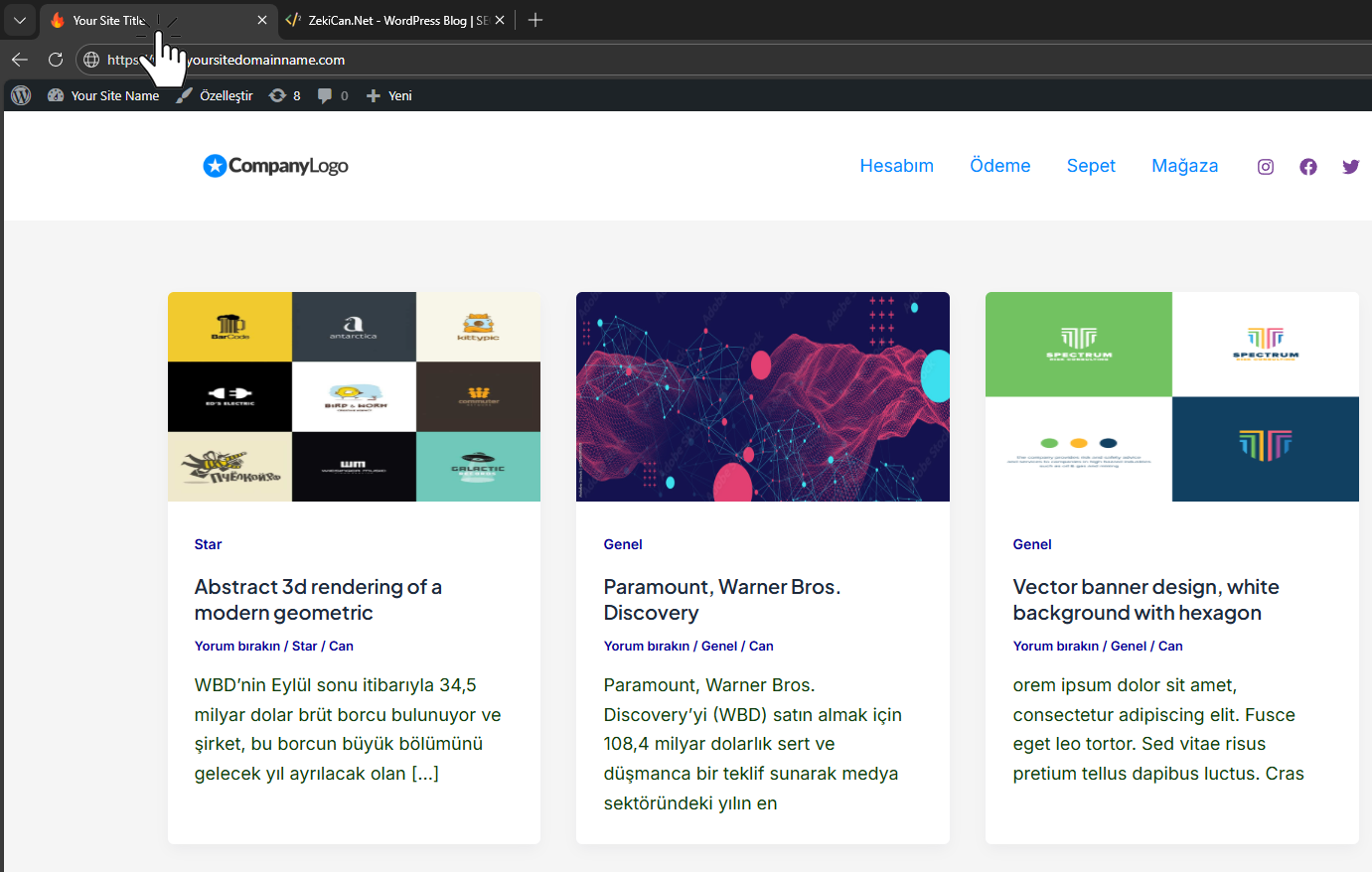Open a new browser tab
This screenshot has height=872, width=1372.
tap(535, 20)
